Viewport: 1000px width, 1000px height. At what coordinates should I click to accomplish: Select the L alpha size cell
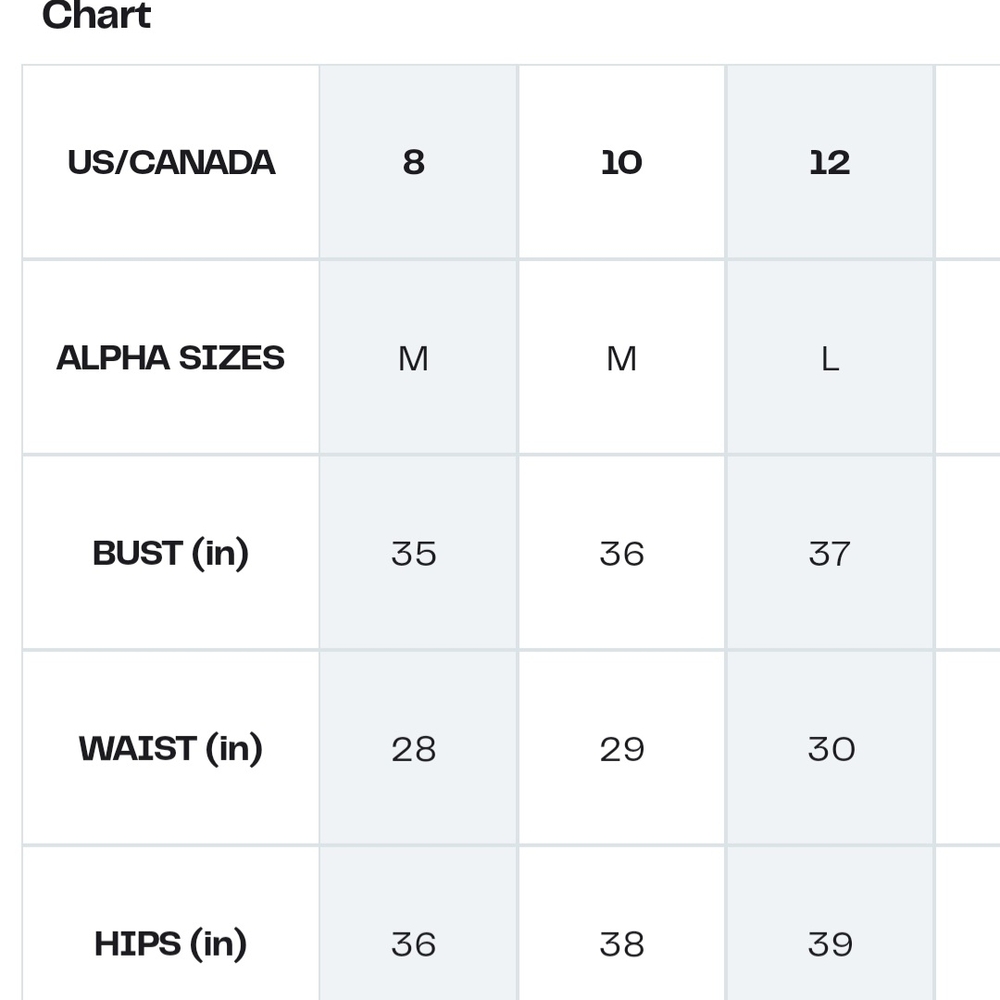[x=830, y=357]
